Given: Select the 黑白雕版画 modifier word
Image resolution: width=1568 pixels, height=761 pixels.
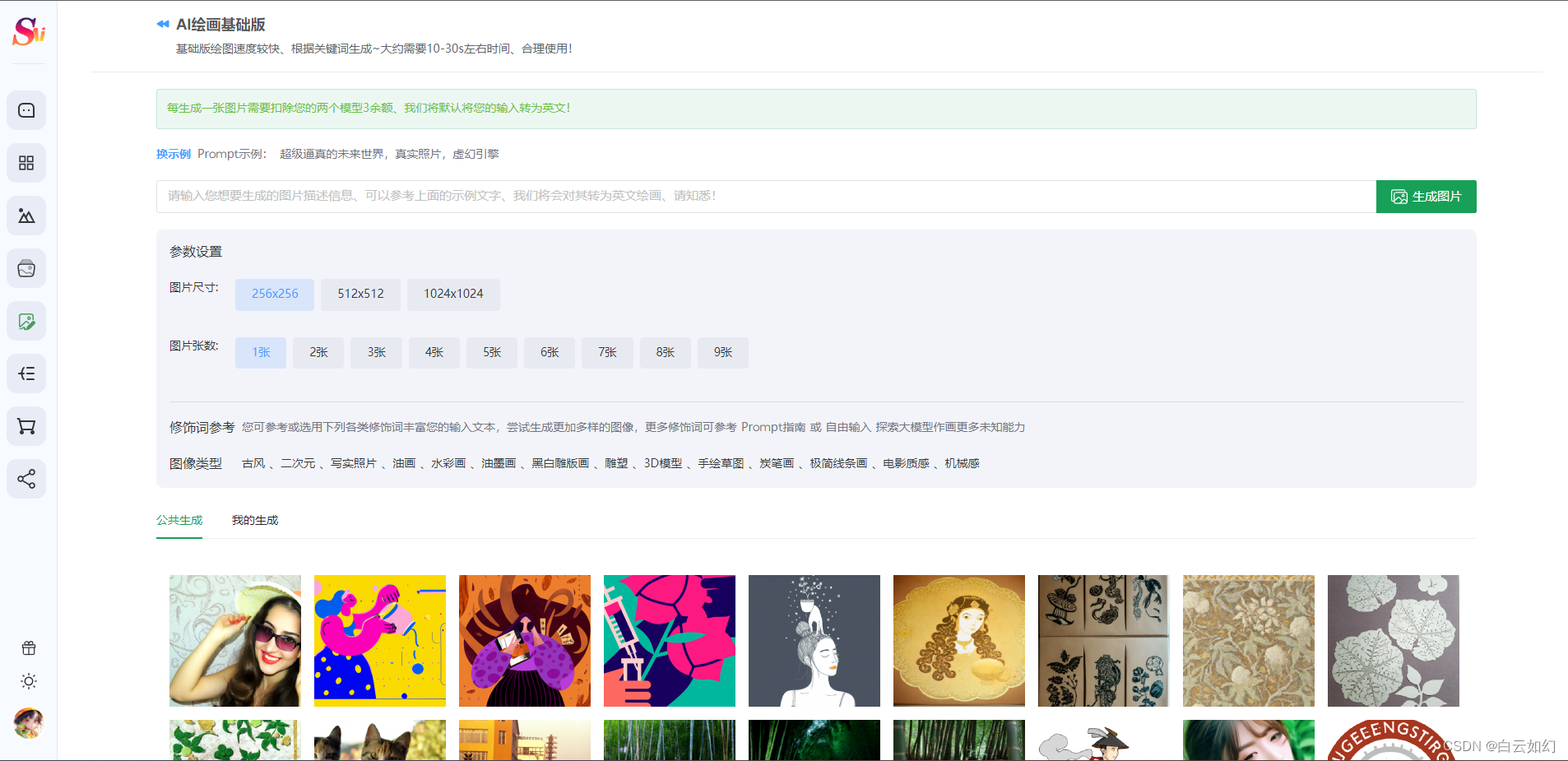Looking at the screenshot, I should coord(560,463).
